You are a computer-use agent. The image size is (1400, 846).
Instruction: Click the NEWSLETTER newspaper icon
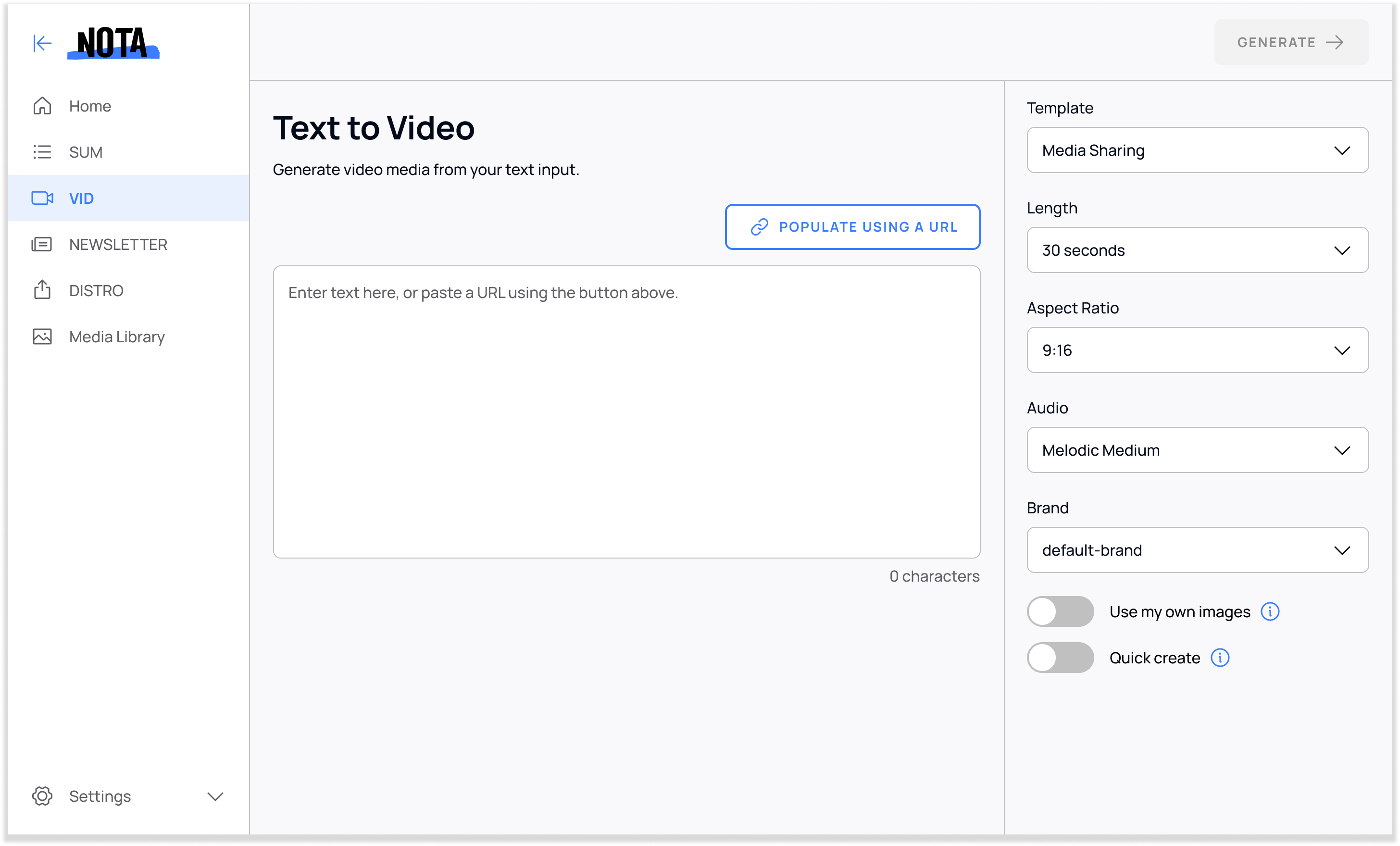click(x=42, y=244)
